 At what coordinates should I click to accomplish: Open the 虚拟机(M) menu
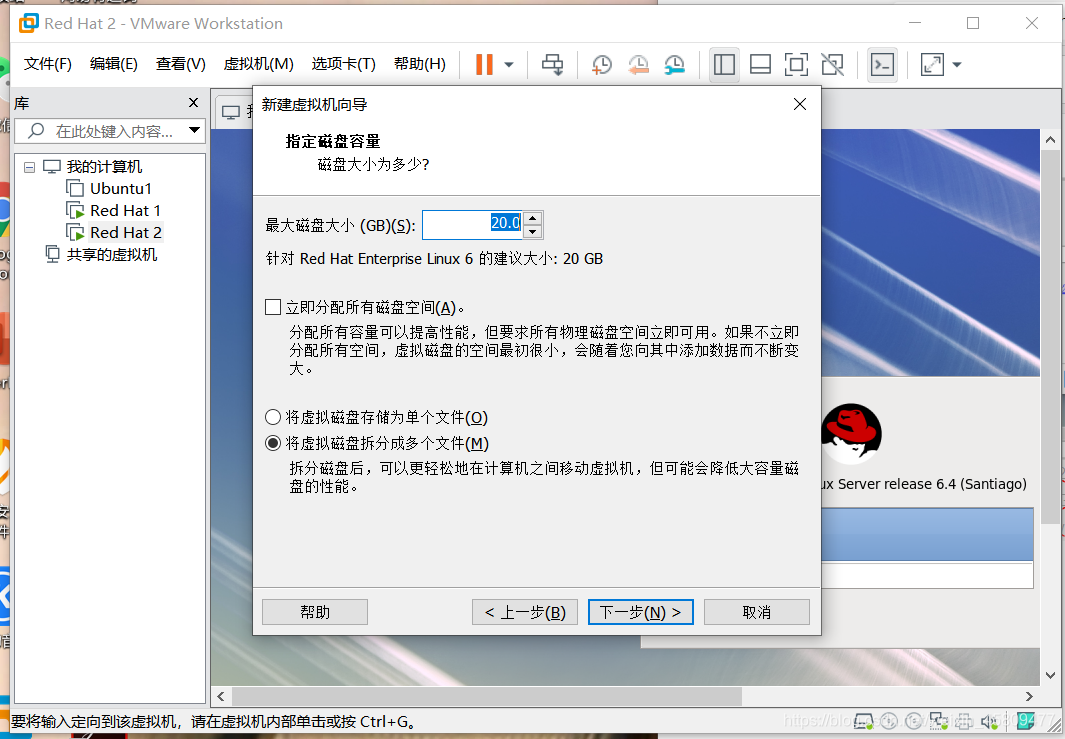pos(258,64)
